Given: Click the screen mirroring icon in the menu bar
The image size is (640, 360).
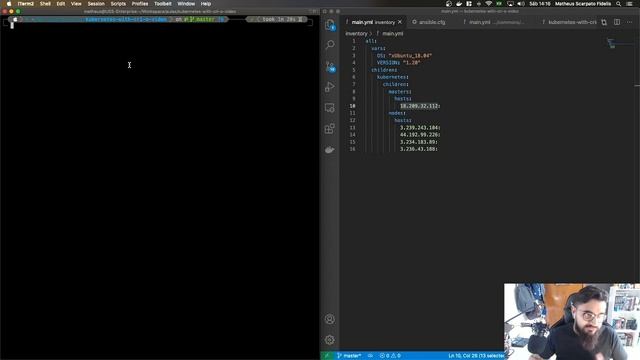Looking at the screenshot, I should (510, 4).
